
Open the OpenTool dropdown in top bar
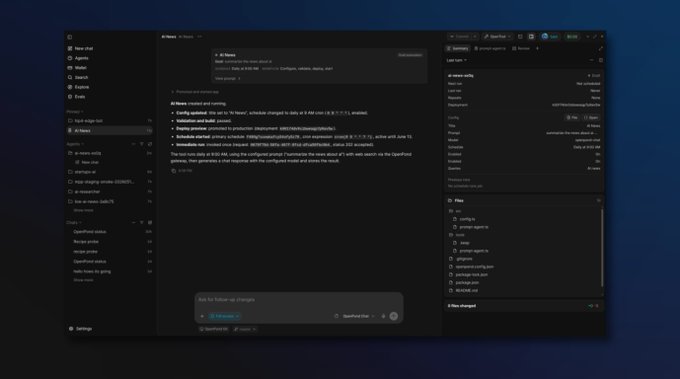pyautogui.click(x=497, y=37)
